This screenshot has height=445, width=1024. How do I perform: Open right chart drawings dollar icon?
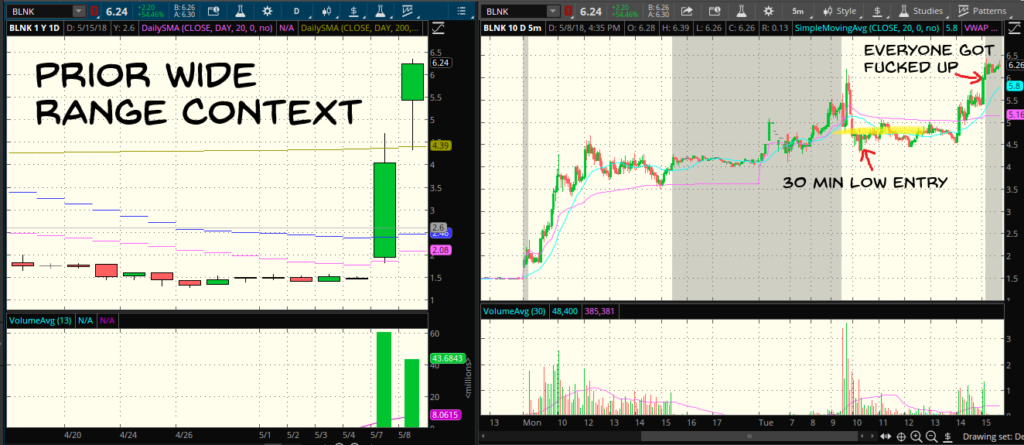coord(878,11)
